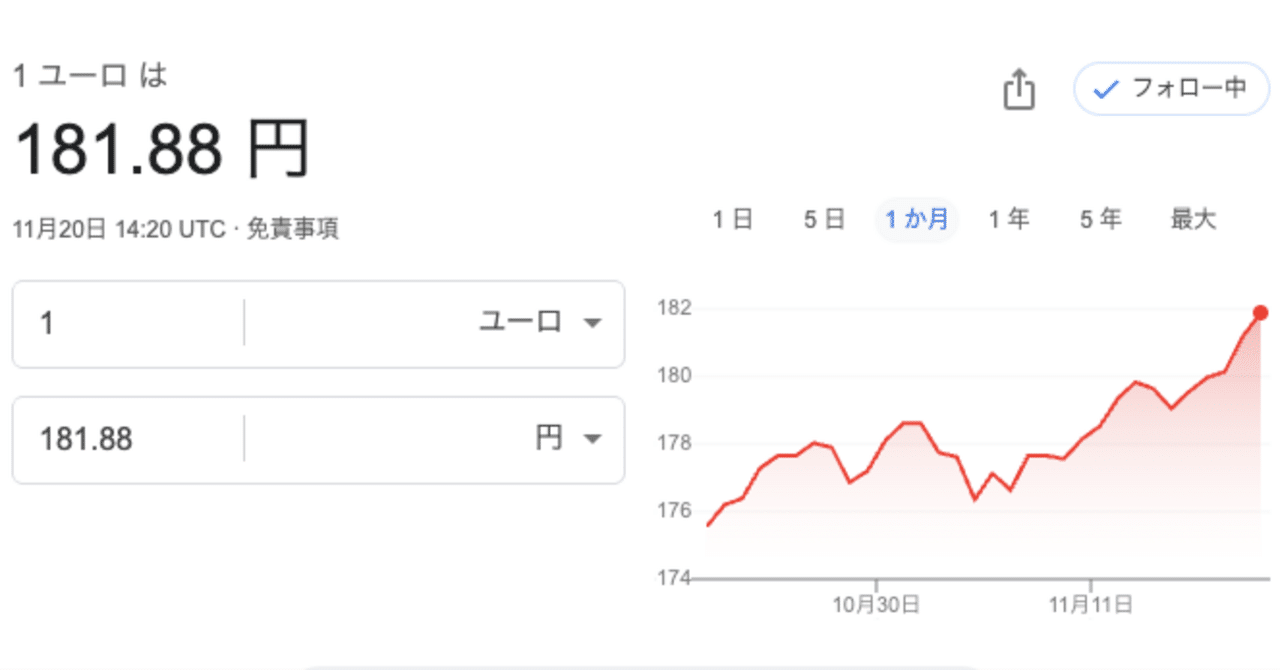Select the 1年 time range

tap(1009, 219)
